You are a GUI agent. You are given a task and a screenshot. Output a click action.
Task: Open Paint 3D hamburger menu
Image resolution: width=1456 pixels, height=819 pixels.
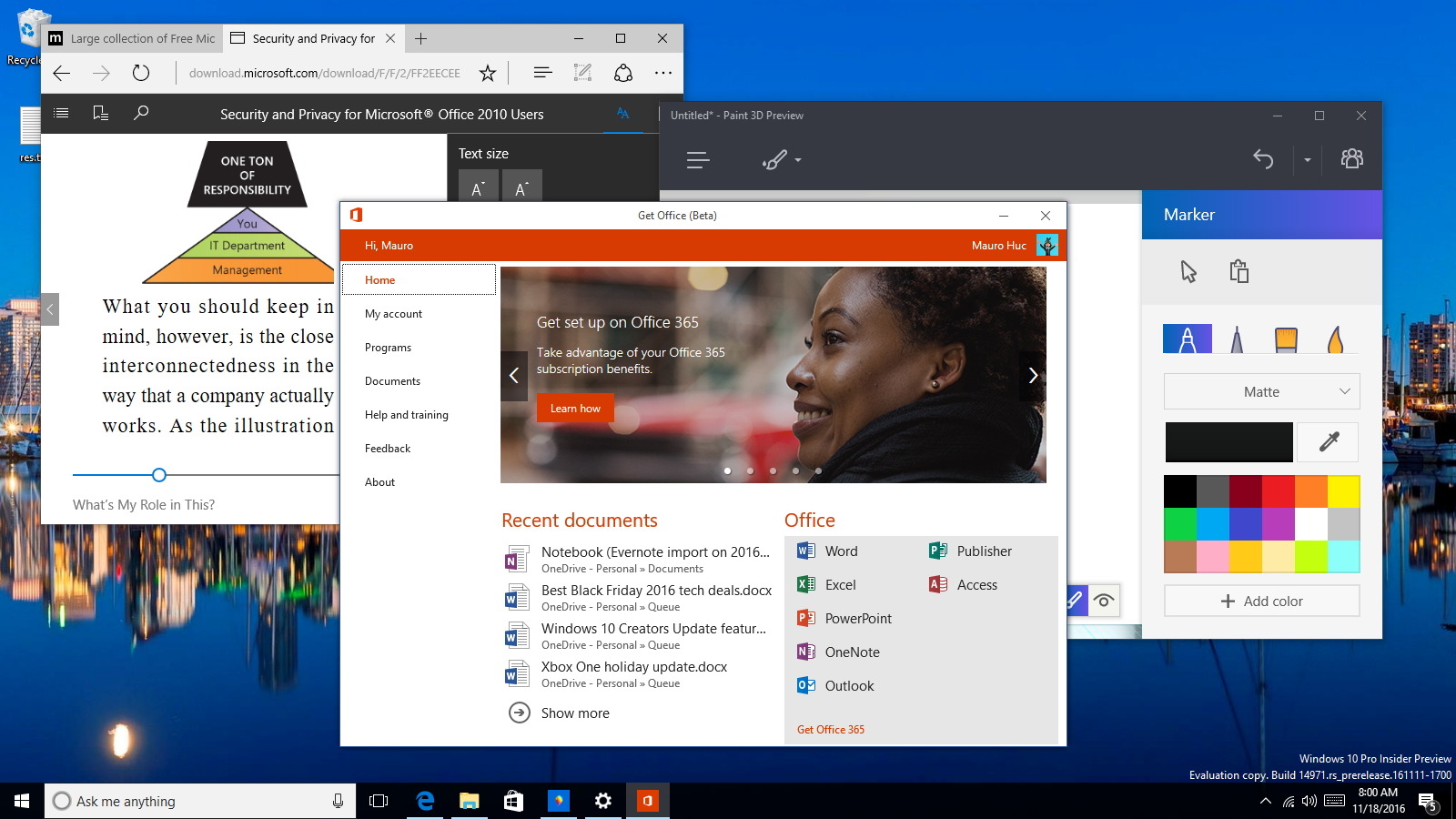[x=698, y=160]
